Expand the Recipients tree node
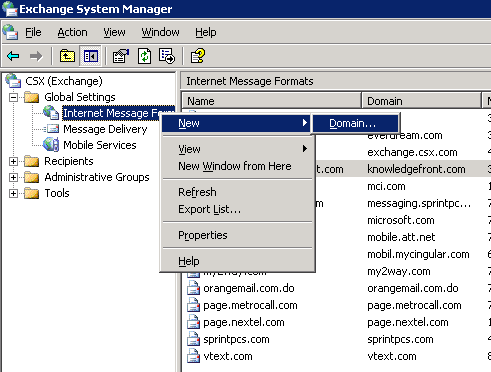Screen dimensions: 491x372 pyautogui.click(x=13, y=161)
